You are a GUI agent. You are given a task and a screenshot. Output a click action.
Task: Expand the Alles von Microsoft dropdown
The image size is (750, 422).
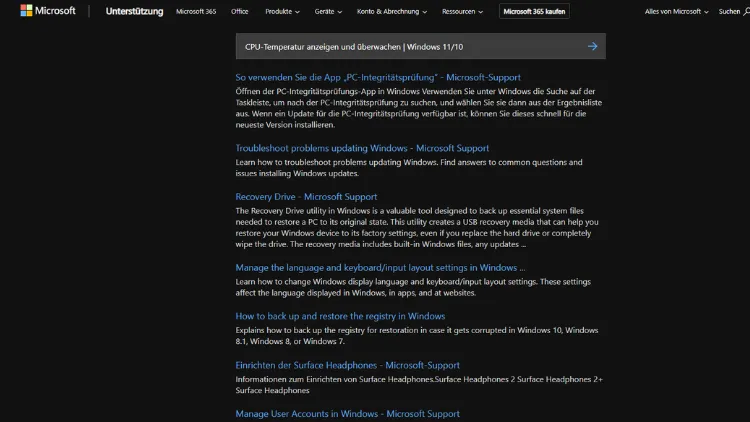pos(676,11)
